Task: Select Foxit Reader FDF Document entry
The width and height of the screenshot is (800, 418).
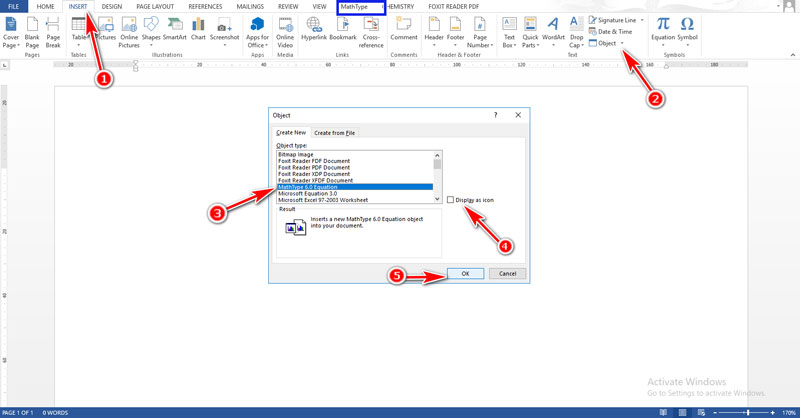Action: [x=355, y=161]
